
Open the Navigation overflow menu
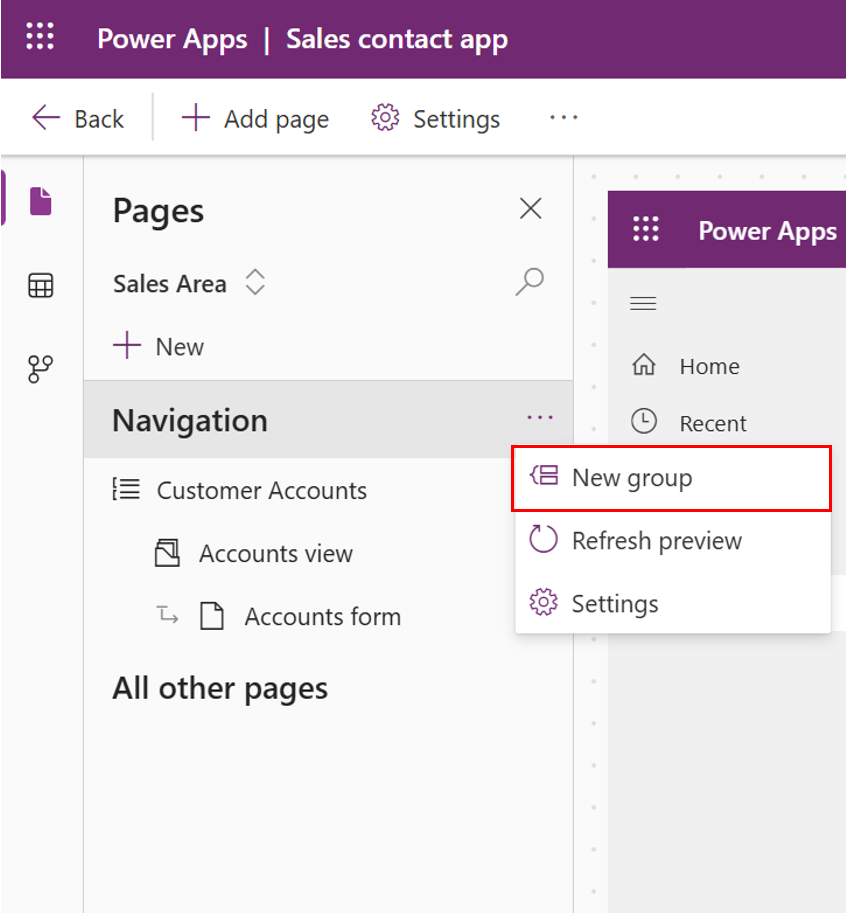pyautogui.click(x=540, y=418)
